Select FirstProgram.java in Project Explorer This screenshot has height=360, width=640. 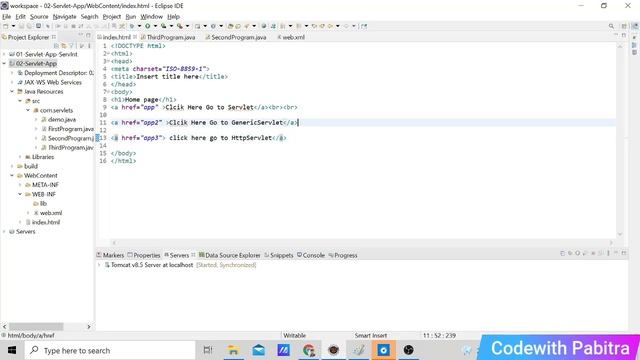click(70, 129)
